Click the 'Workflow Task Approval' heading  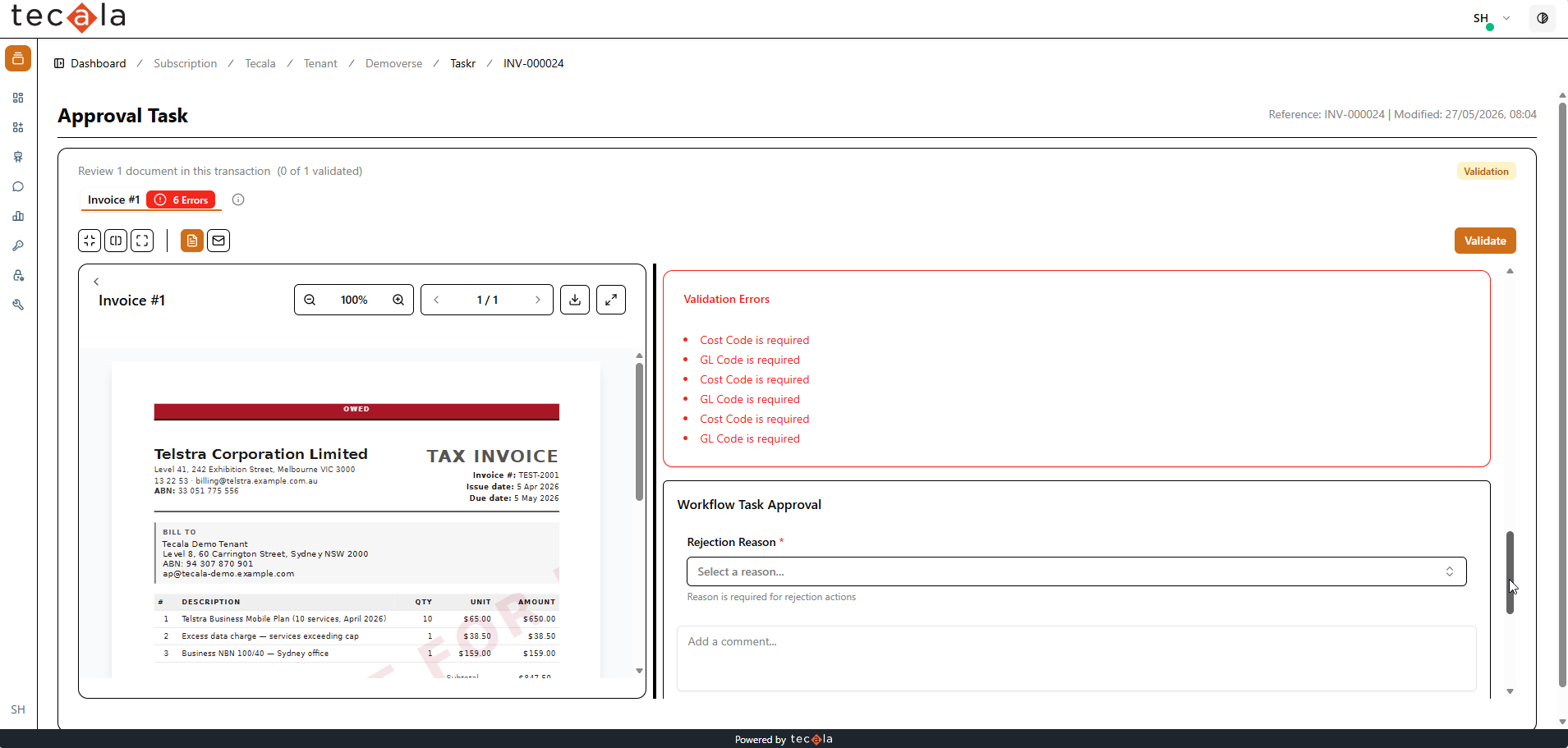749,504
